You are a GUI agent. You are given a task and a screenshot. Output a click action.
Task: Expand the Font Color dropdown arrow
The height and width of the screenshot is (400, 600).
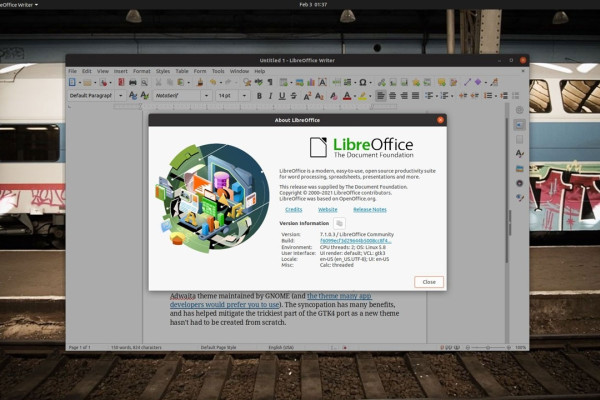pos(354,96)
